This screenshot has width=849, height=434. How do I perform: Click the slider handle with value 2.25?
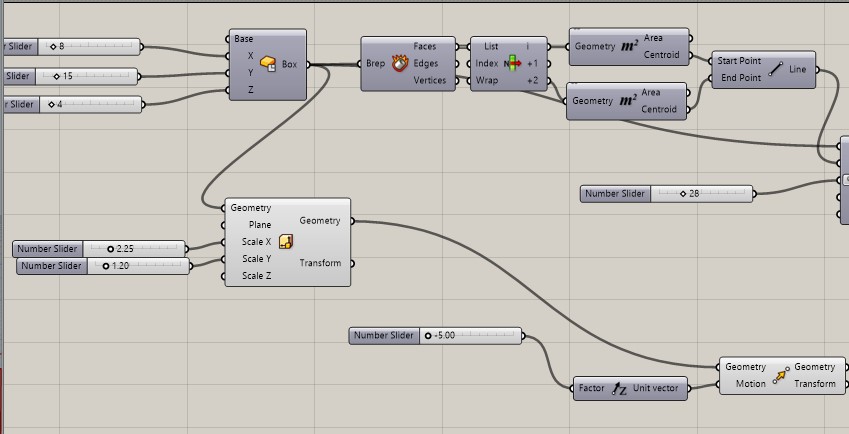110,249
